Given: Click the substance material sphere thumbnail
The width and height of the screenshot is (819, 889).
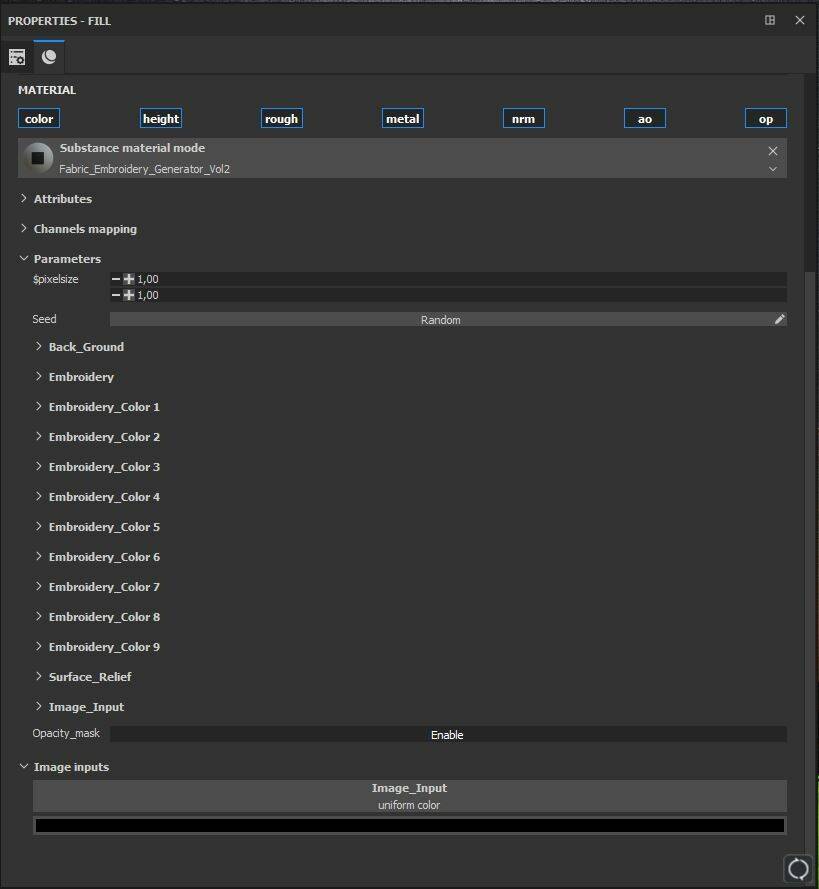Looking at the screenshot, I should click(38, 158).
